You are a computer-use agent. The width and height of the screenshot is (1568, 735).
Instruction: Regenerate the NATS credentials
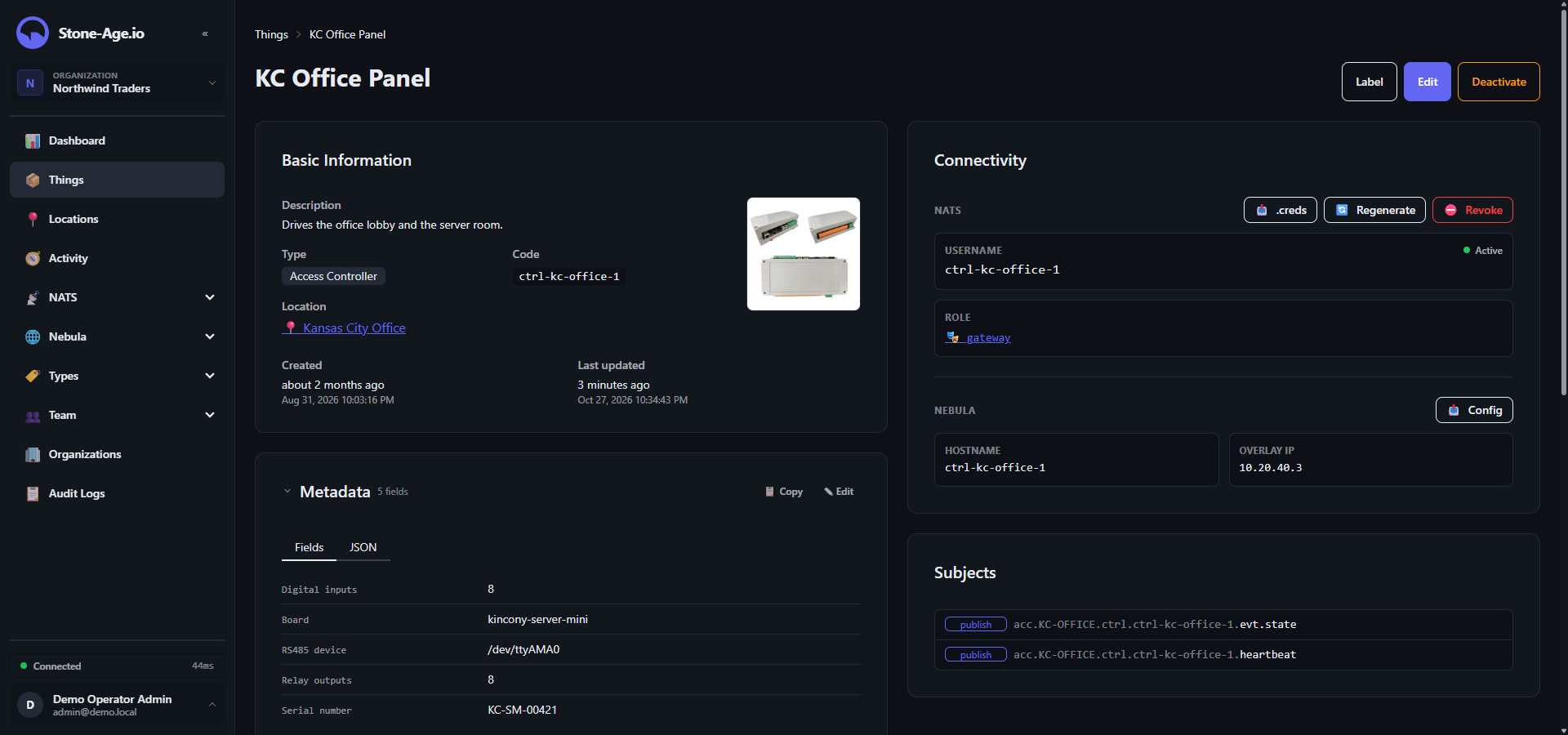click(1375, 210)
